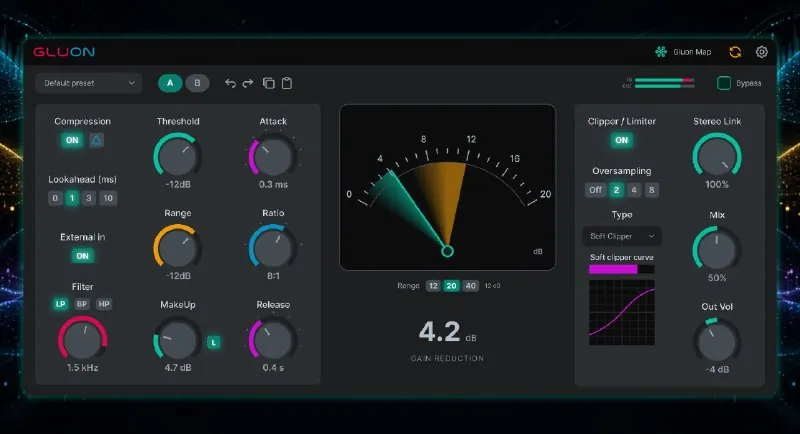Set Lookahead to 3 ms
The width and height of the screenshot is (800, 434).
89,198
